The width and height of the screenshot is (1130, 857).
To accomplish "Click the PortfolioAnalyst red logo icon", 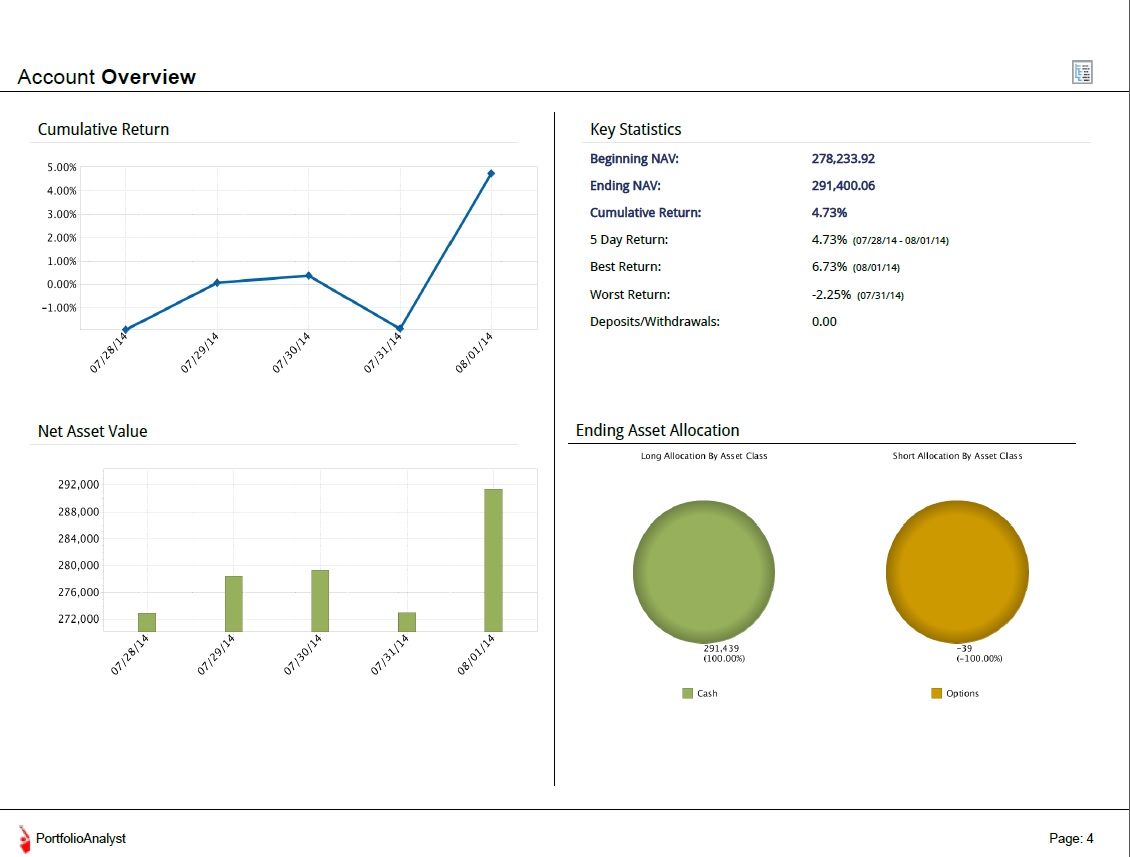I will click(x=25, y=839).
